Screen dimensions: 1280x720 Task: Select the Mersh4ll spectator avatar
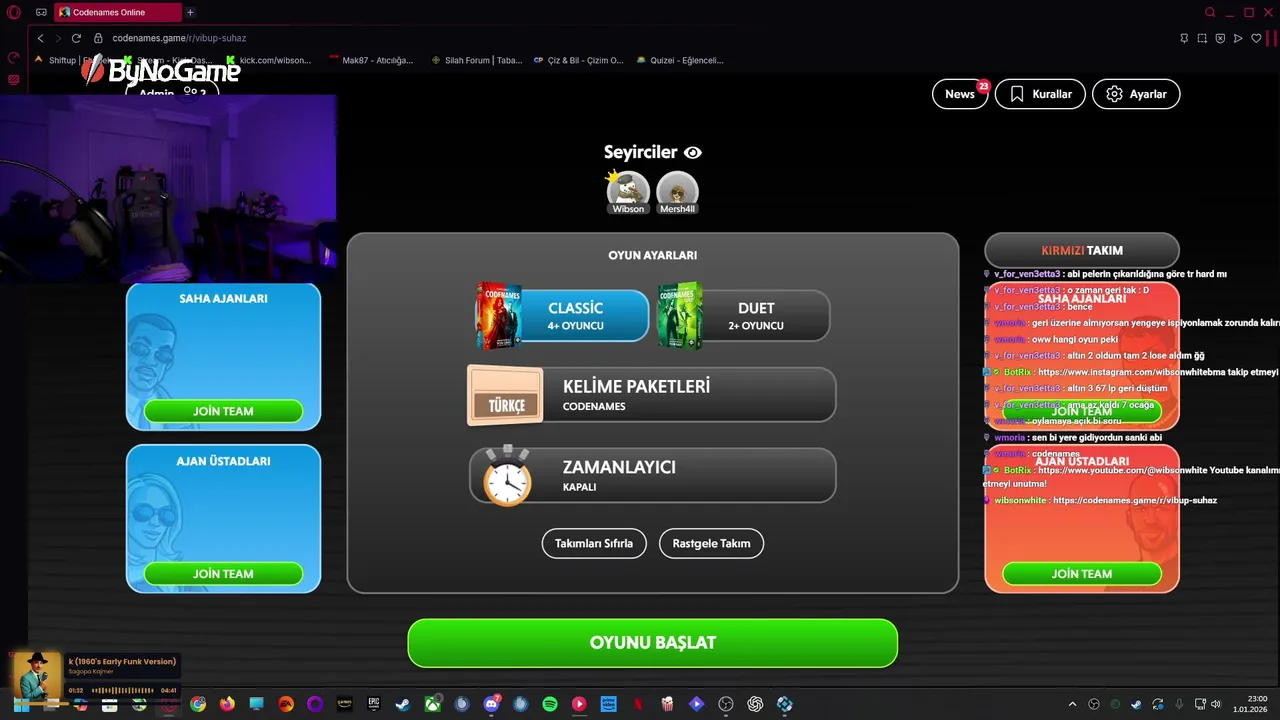click(x=677, y=192)
